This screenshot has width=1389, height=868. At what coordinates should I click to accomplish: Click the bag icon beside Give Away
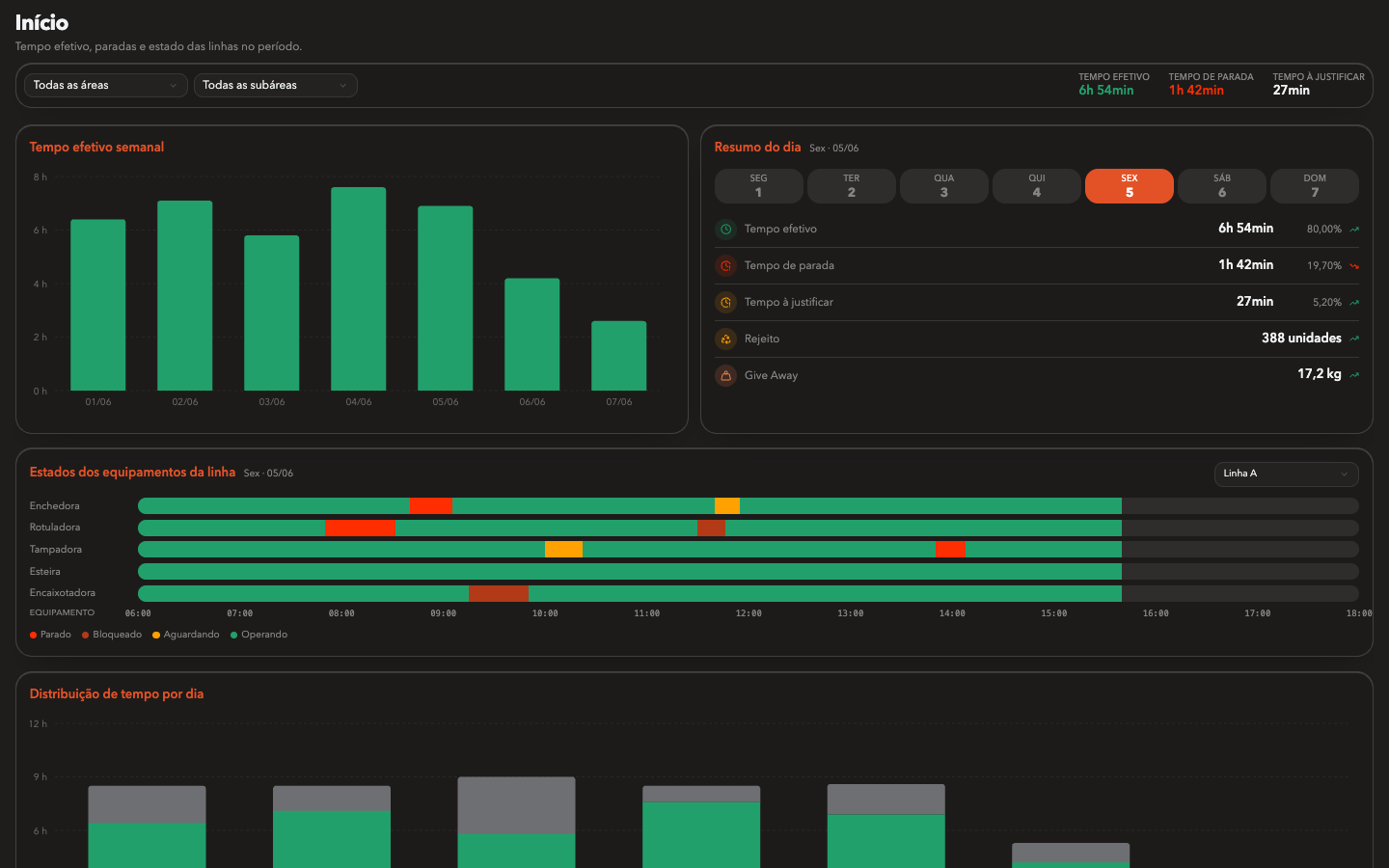(725, 376)
